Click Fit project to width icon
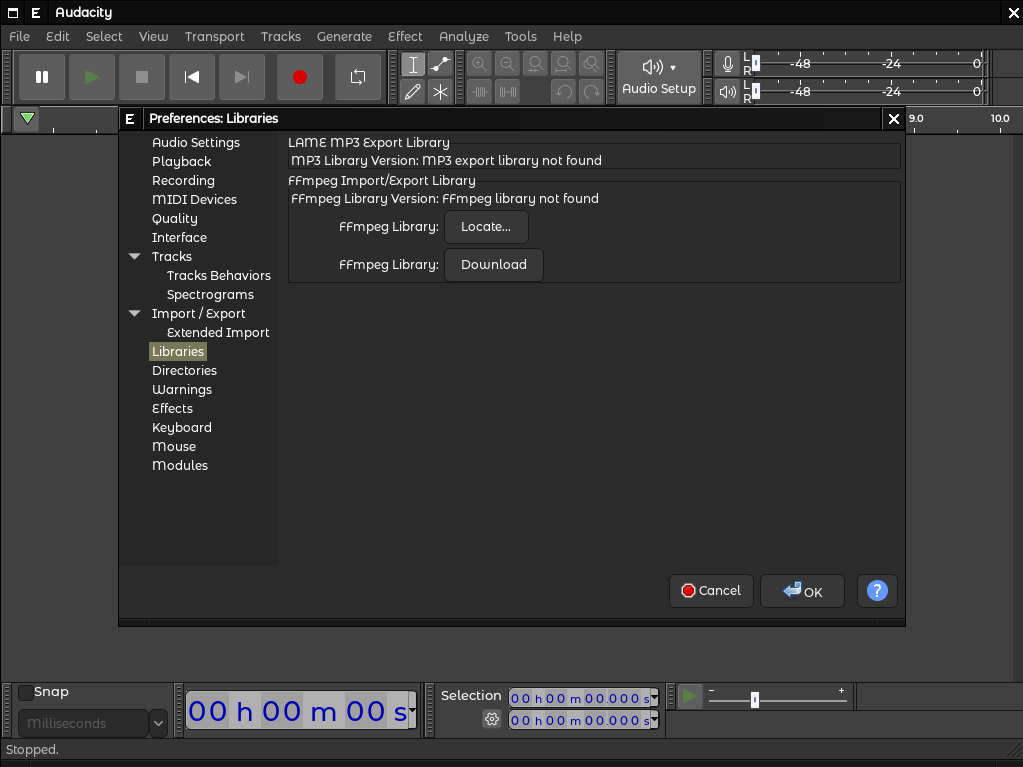 [563, 64]
